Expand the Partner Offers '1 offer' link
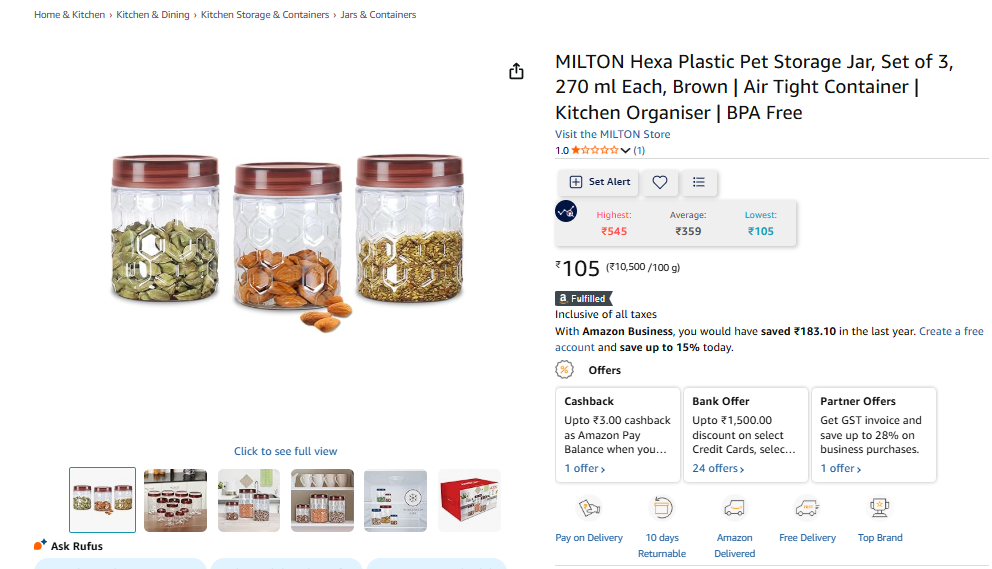 pyautogui.click(x=841, y=468)
